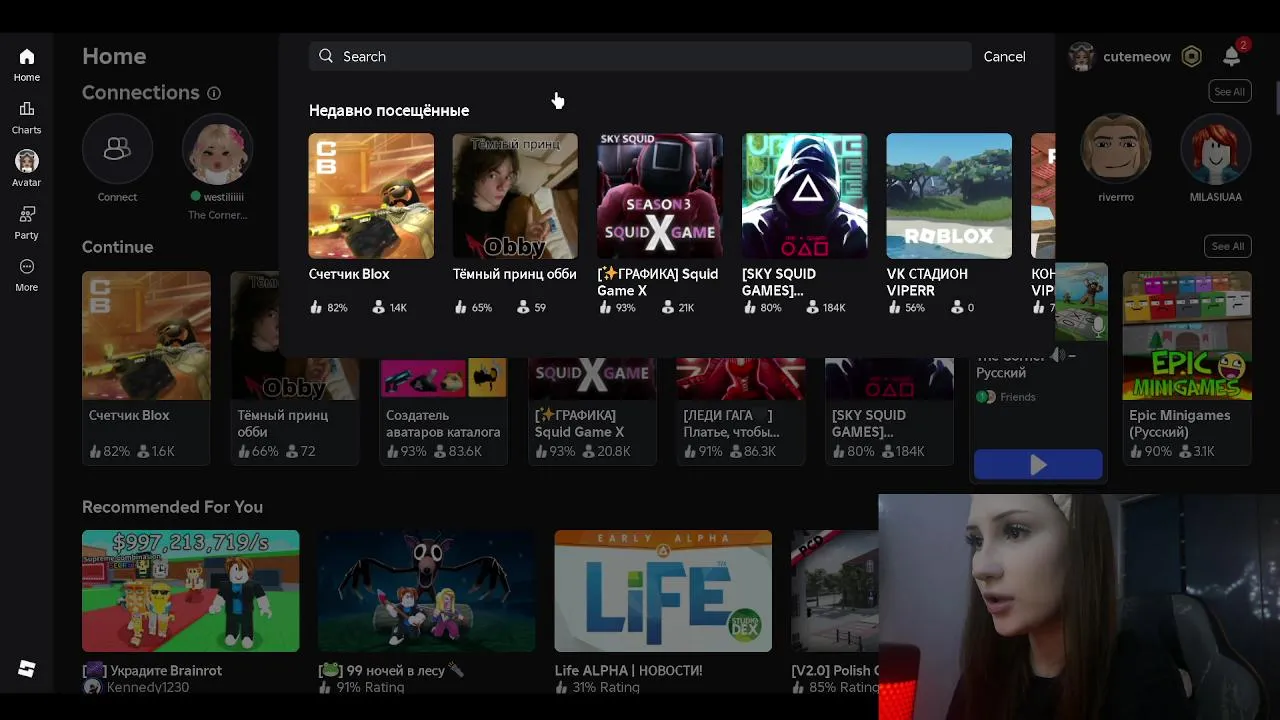Open ЛЕДИ ГАГА Платье card
Viewport: 1280px width, 720px height.
click(x=740, y=412)
